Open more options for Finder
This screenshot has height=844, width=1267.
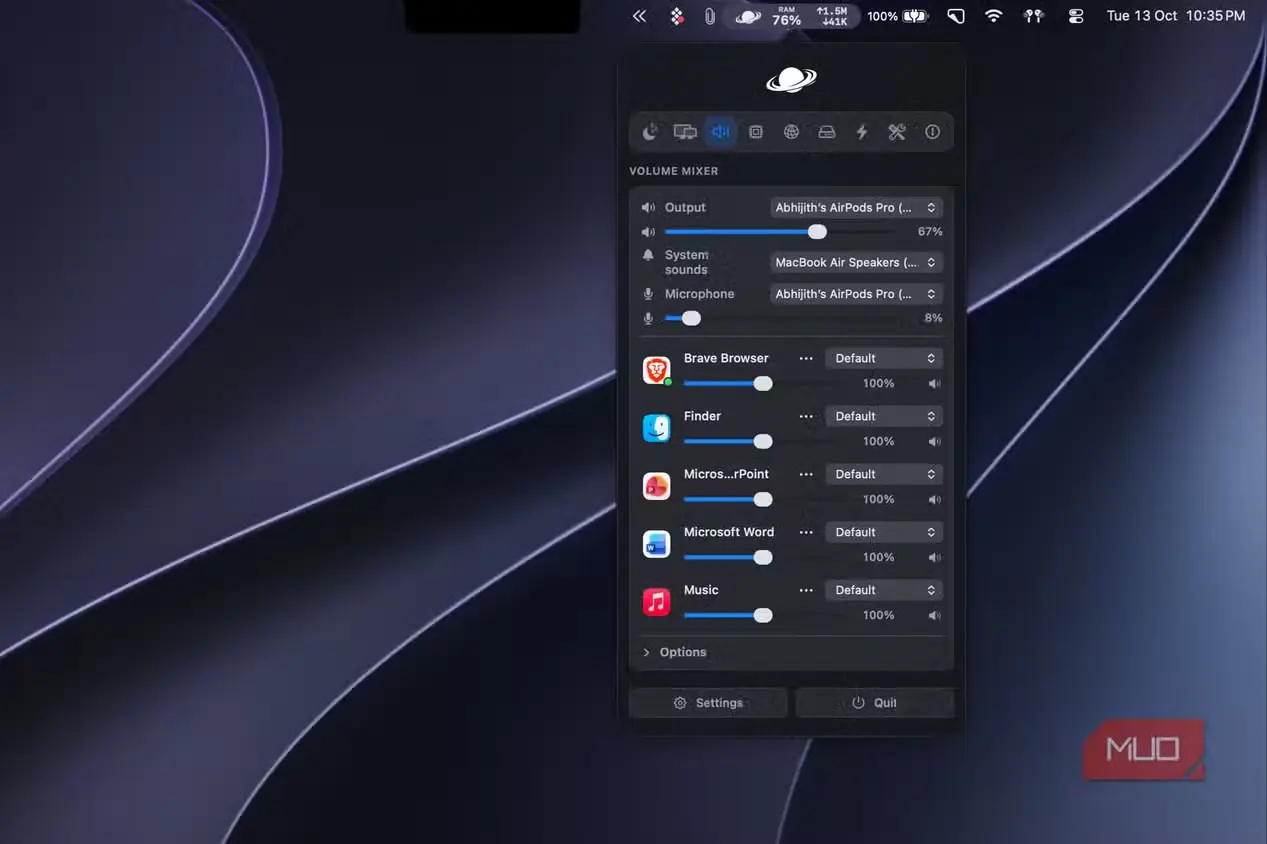click(806, 416)
